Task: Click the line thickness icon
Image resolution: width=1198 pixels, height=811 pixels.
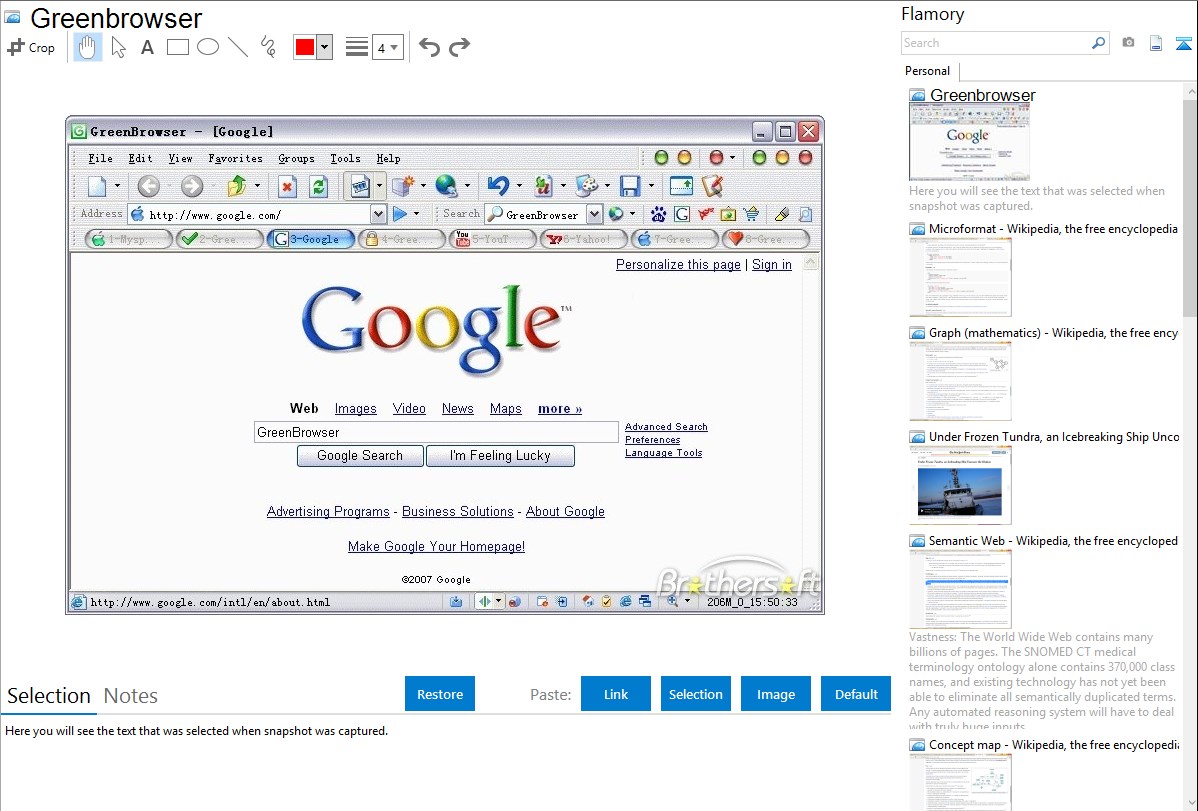Action: [x=356, y=47]
